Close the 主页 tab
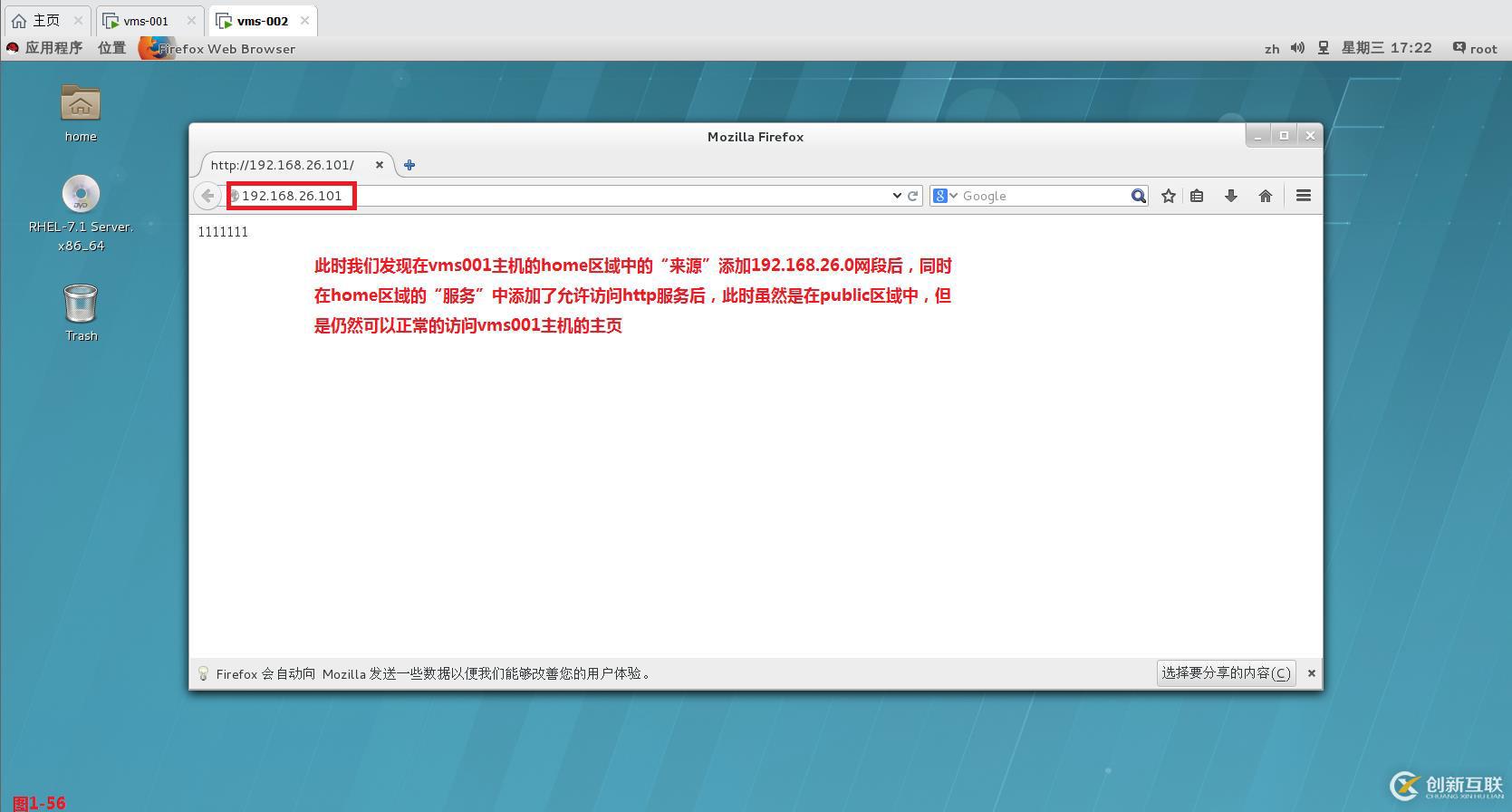Viewport: 1512px width, 812px height. 78,20
